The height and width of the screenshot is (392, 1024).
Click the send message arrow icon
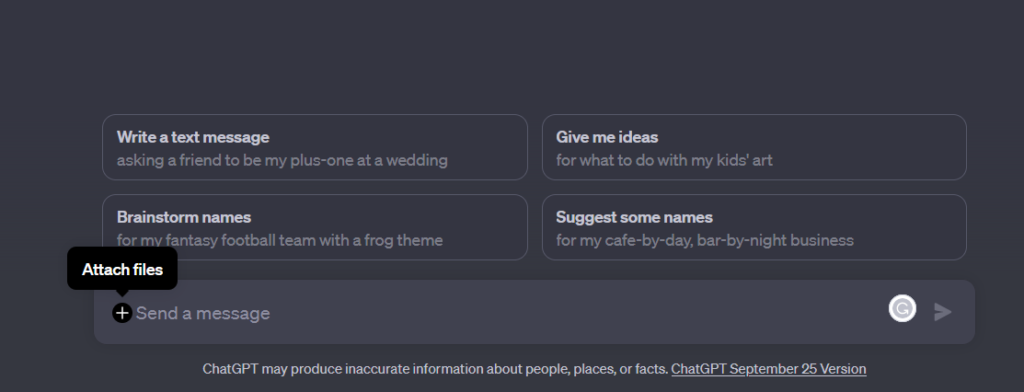coord(942,312)
